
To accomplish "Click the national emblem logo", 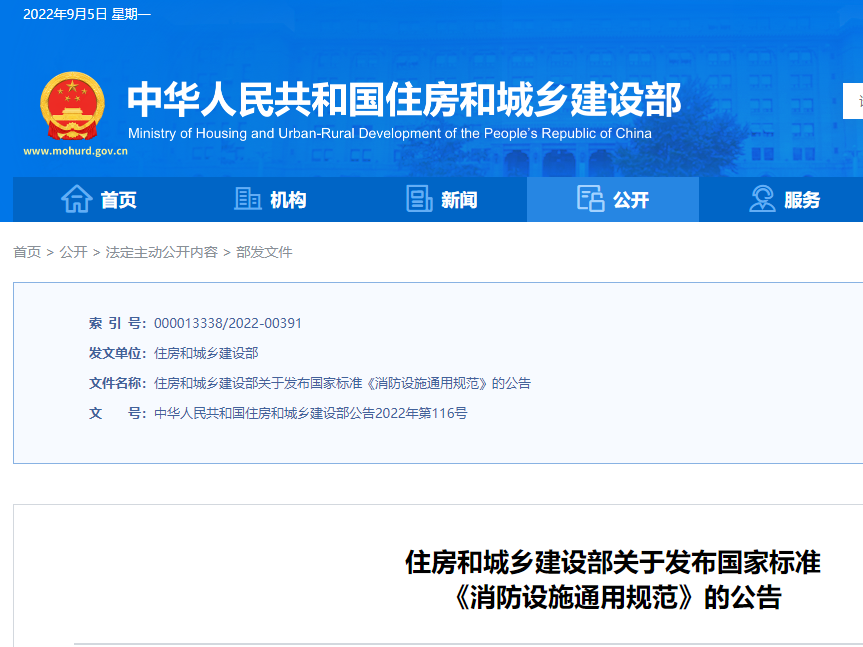I will (73, 106).
